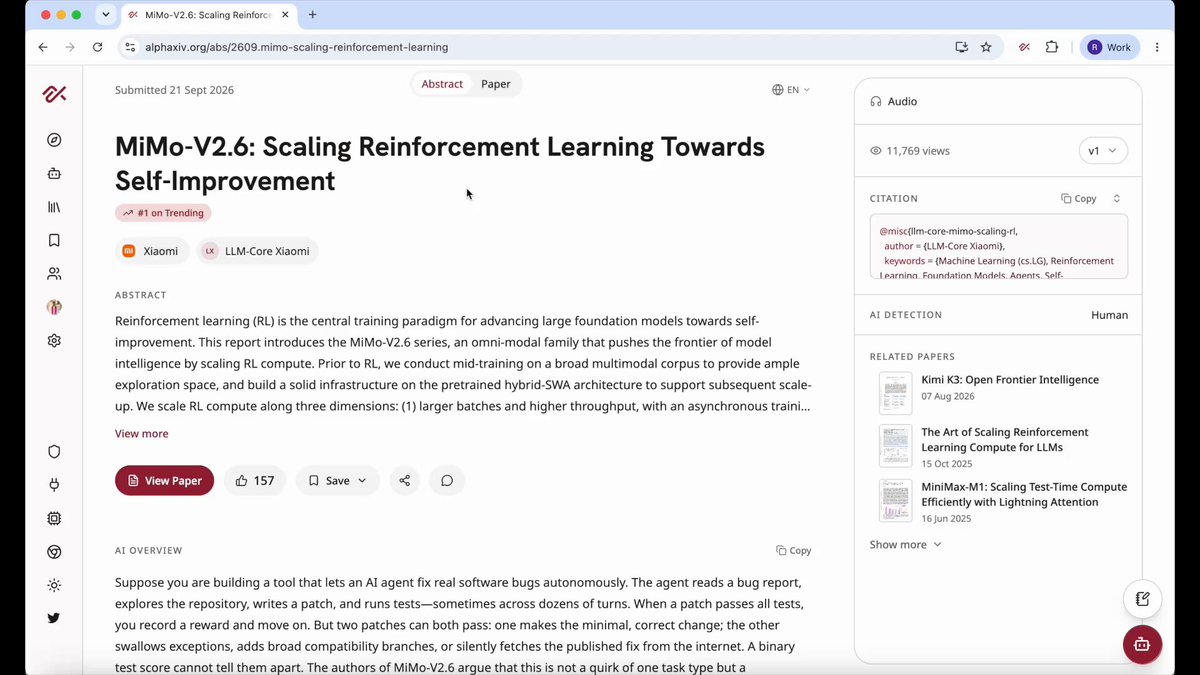
Task: Click the Submitted 21 Sept 2026 text
Action: (x=174, y=90)
